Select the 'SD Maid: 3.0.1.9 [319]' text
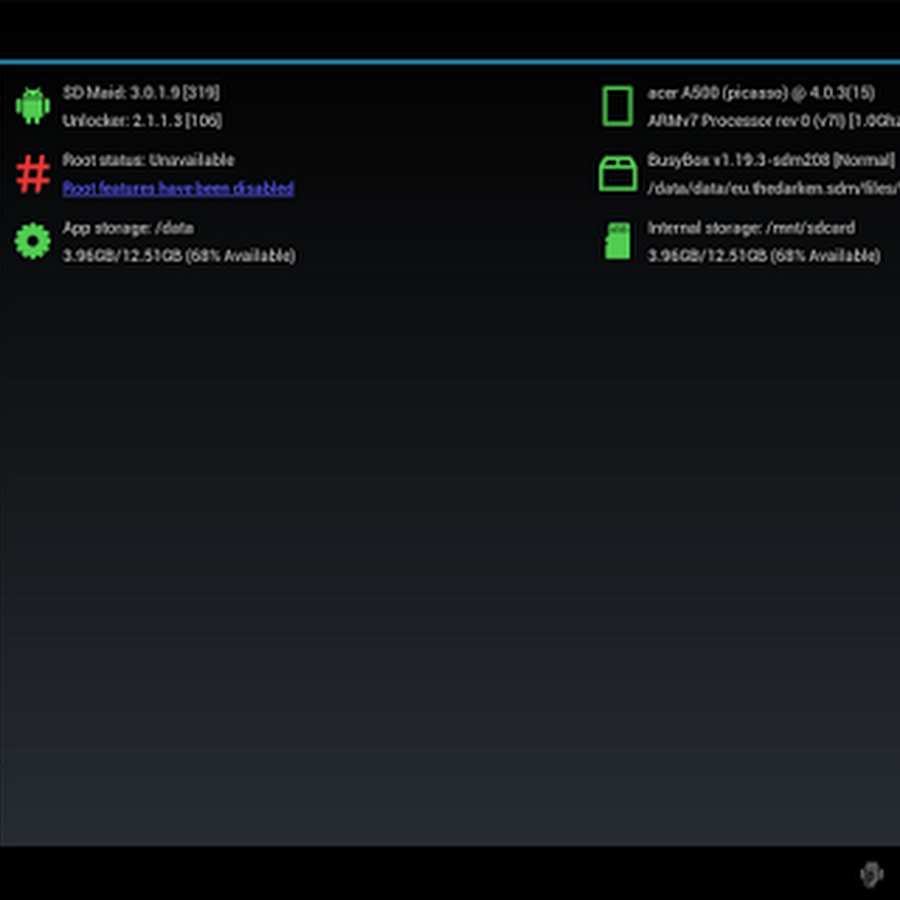This screenshot has width=900, height=900. pos(141,92)
